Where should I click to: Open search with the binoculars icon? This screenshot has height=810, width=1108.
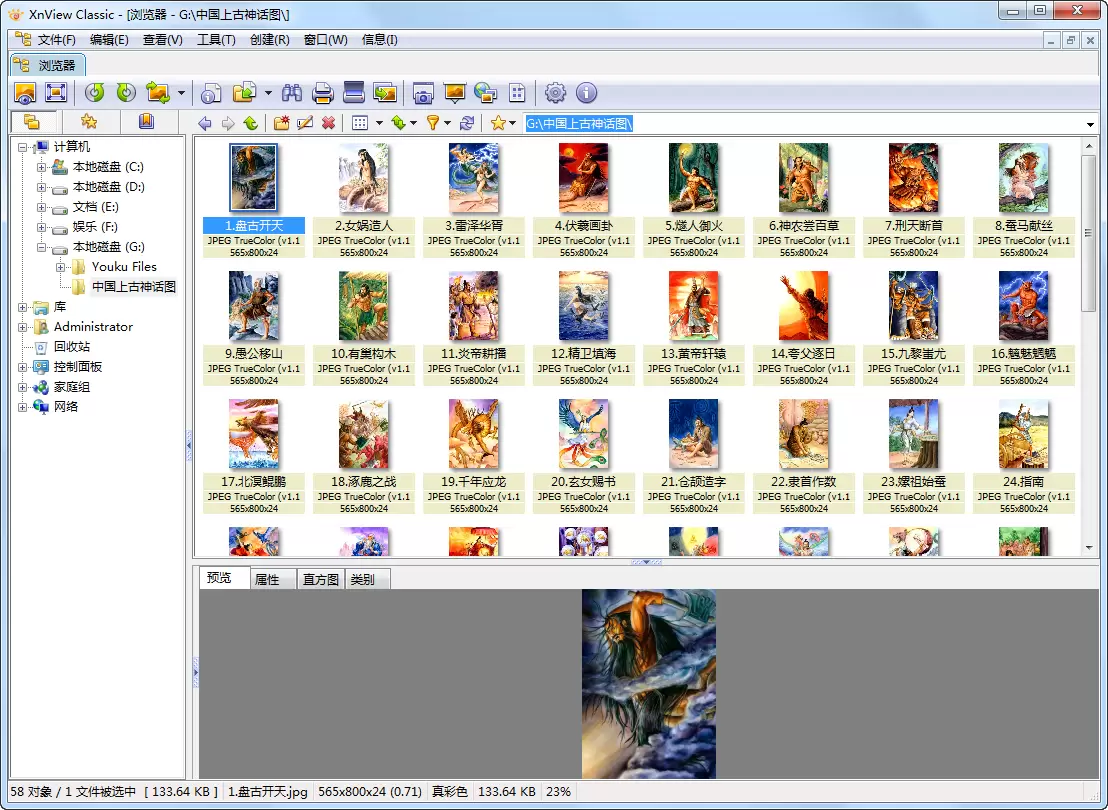[291, 93]
